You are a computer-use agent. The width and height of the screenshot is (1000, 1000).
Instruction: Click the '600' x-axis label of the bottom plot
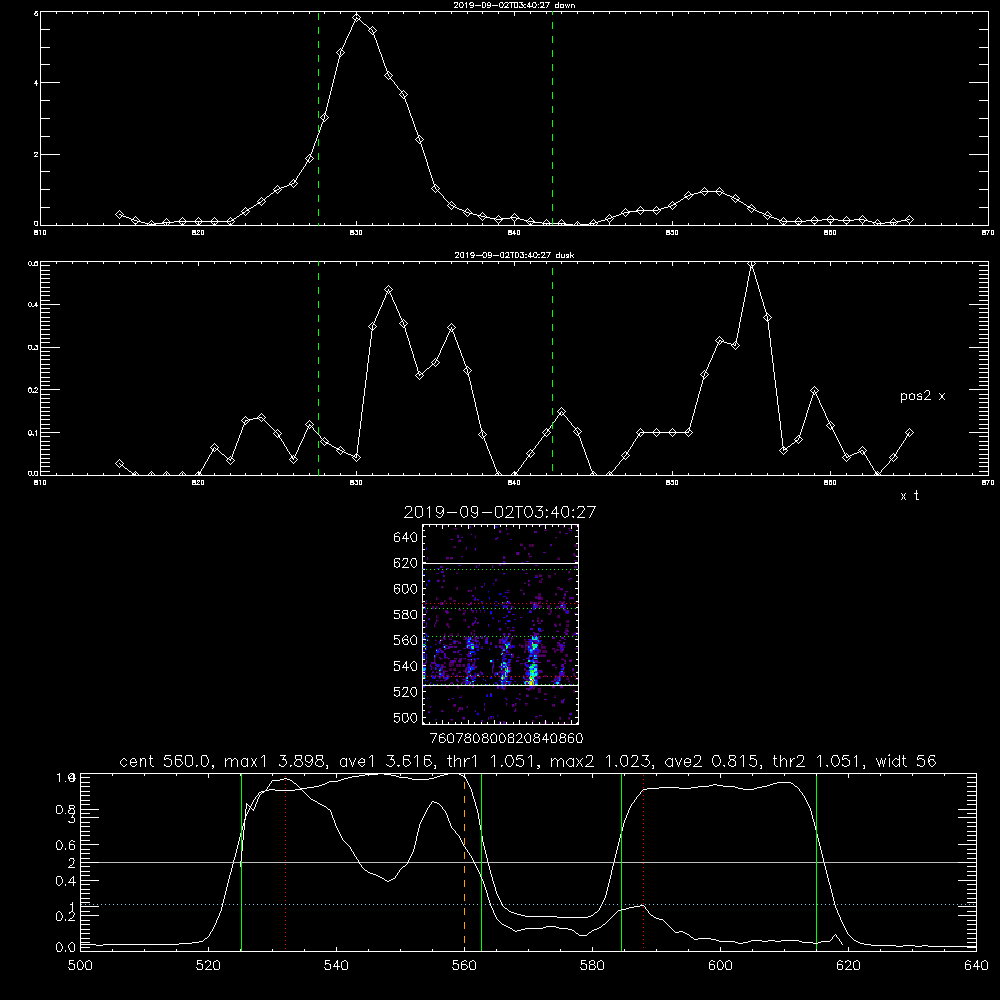720,966
